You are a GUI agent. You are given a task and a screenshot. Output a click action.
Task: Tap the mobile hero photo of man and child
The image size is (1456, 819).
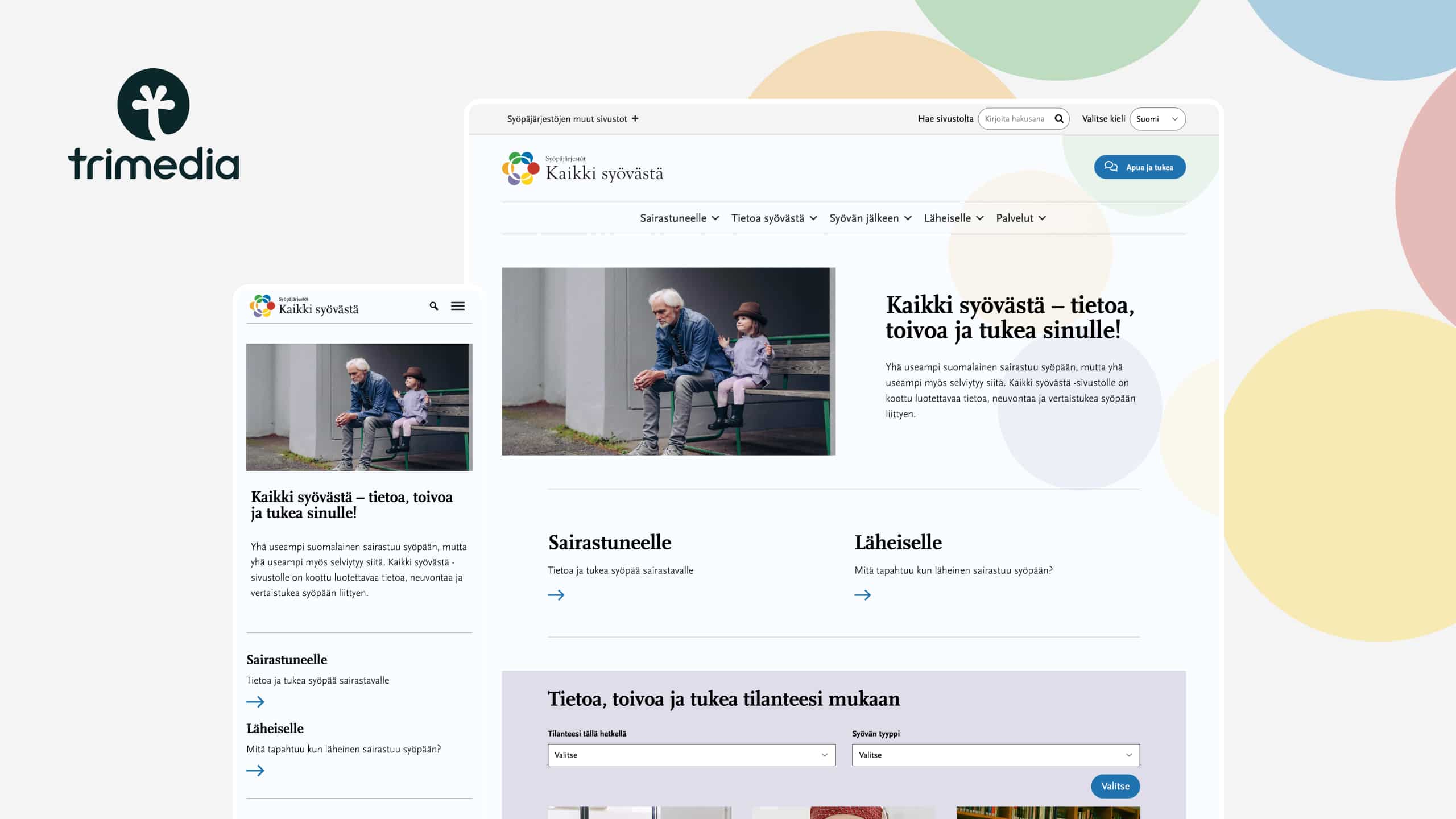(x=359, y=407)
